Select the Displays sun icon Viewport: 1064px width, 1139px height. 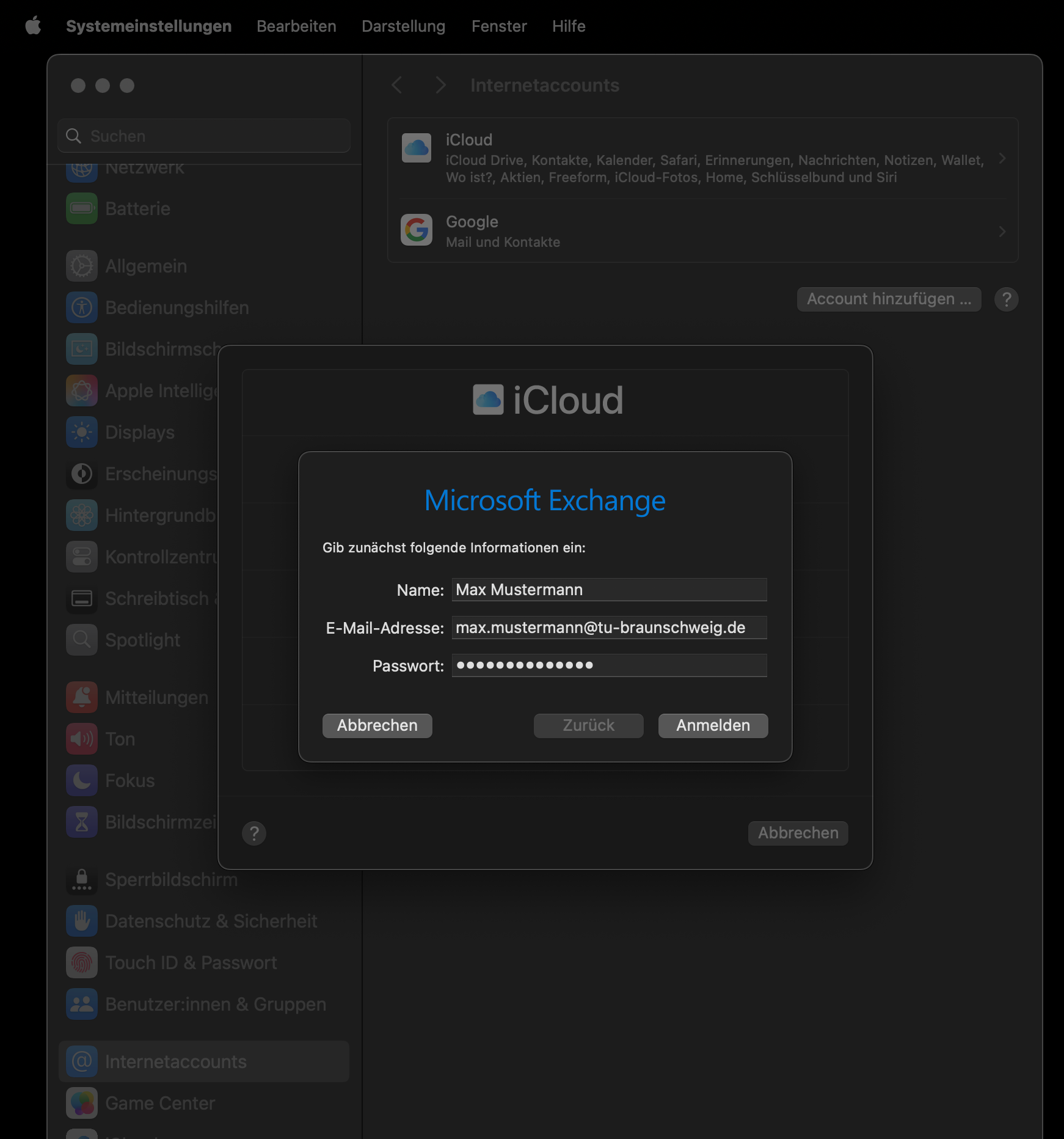coord(82,432)
